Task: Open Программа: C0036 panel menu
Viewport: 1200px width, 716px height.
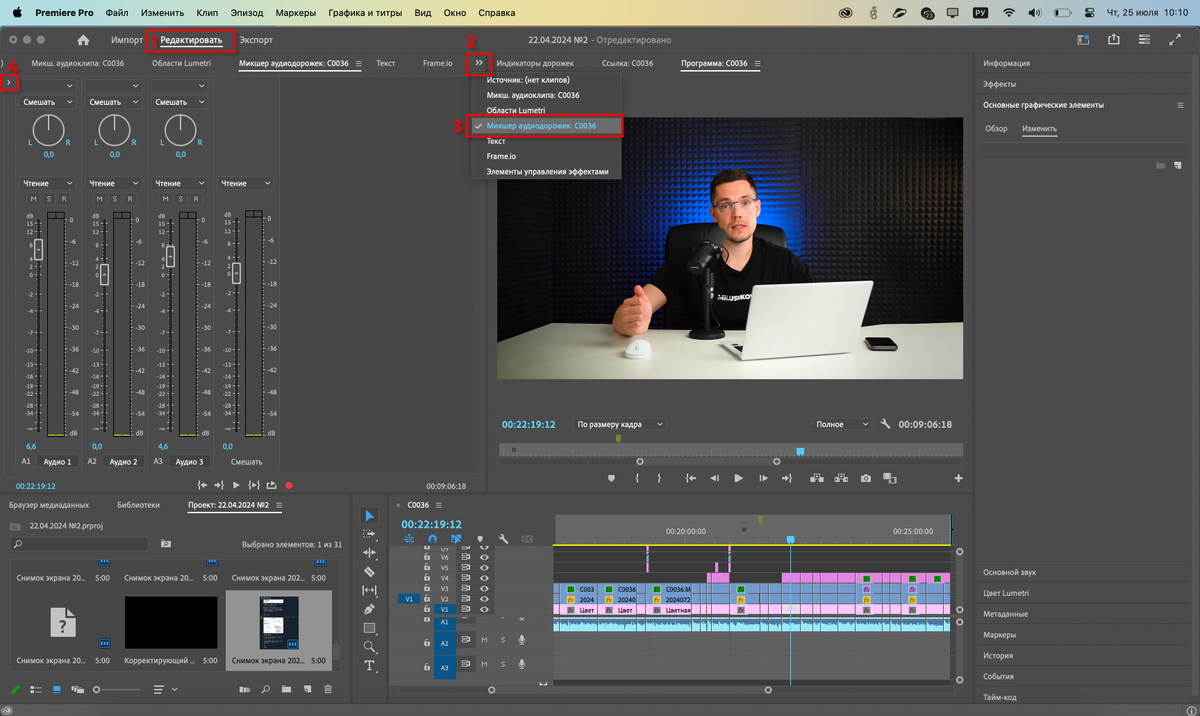Action: 757,63
